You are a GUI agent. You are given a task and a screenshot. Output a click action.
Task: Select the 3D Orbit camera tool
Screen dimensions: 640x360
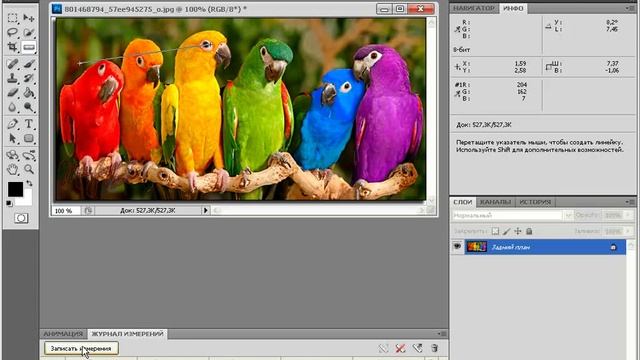point(29,155)
